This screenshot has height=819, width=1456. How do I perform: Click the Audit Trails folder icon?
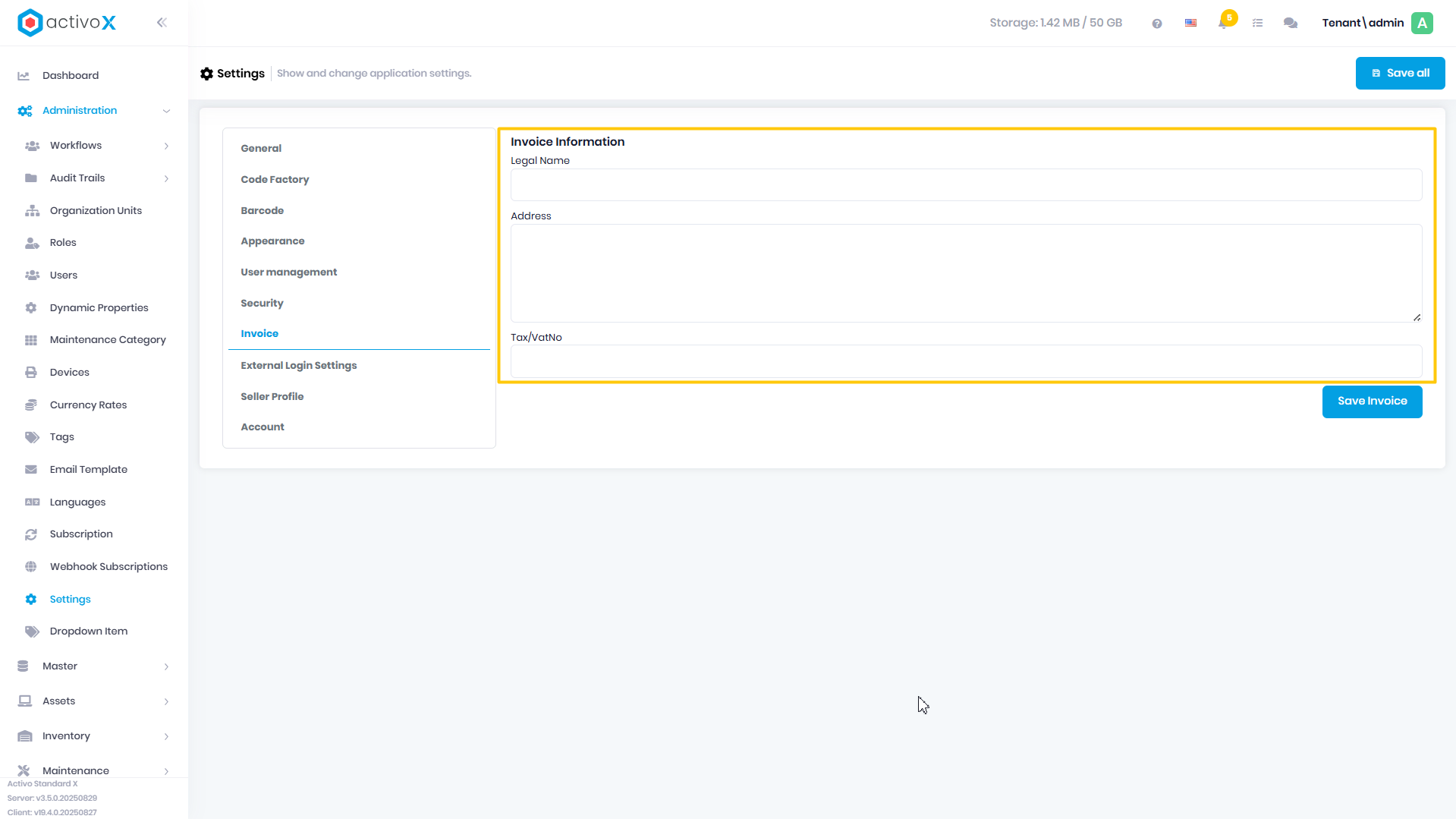click(31, 178)
